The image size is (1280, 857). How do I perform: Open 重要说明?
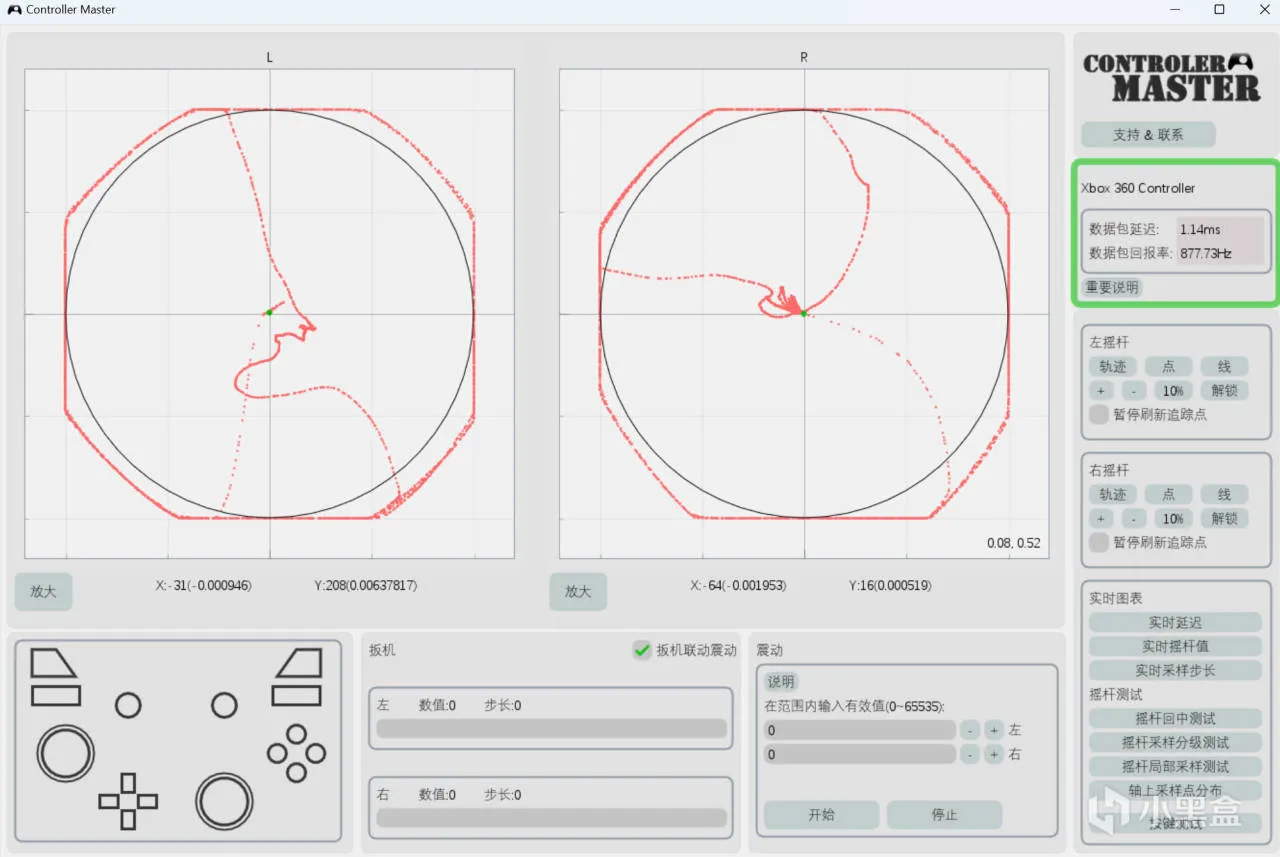pos(1112,287)
